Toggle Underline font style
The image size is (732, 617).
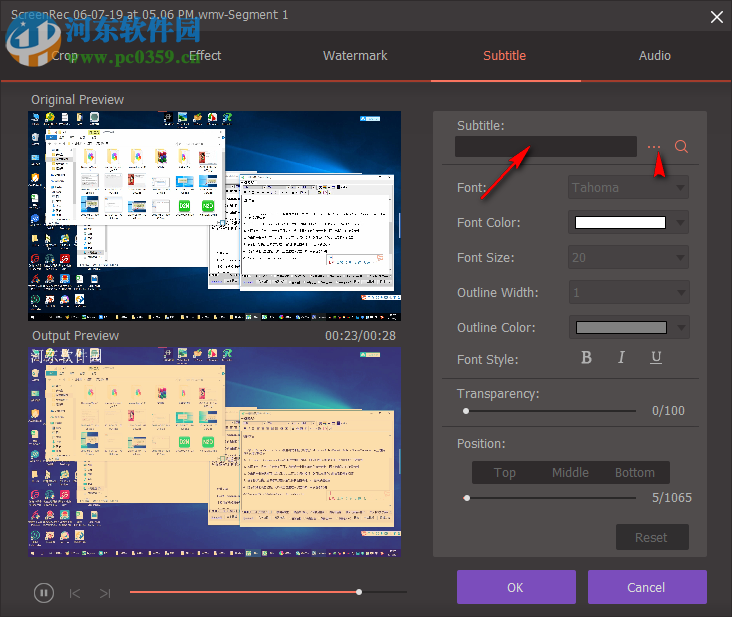pos(656,358)
